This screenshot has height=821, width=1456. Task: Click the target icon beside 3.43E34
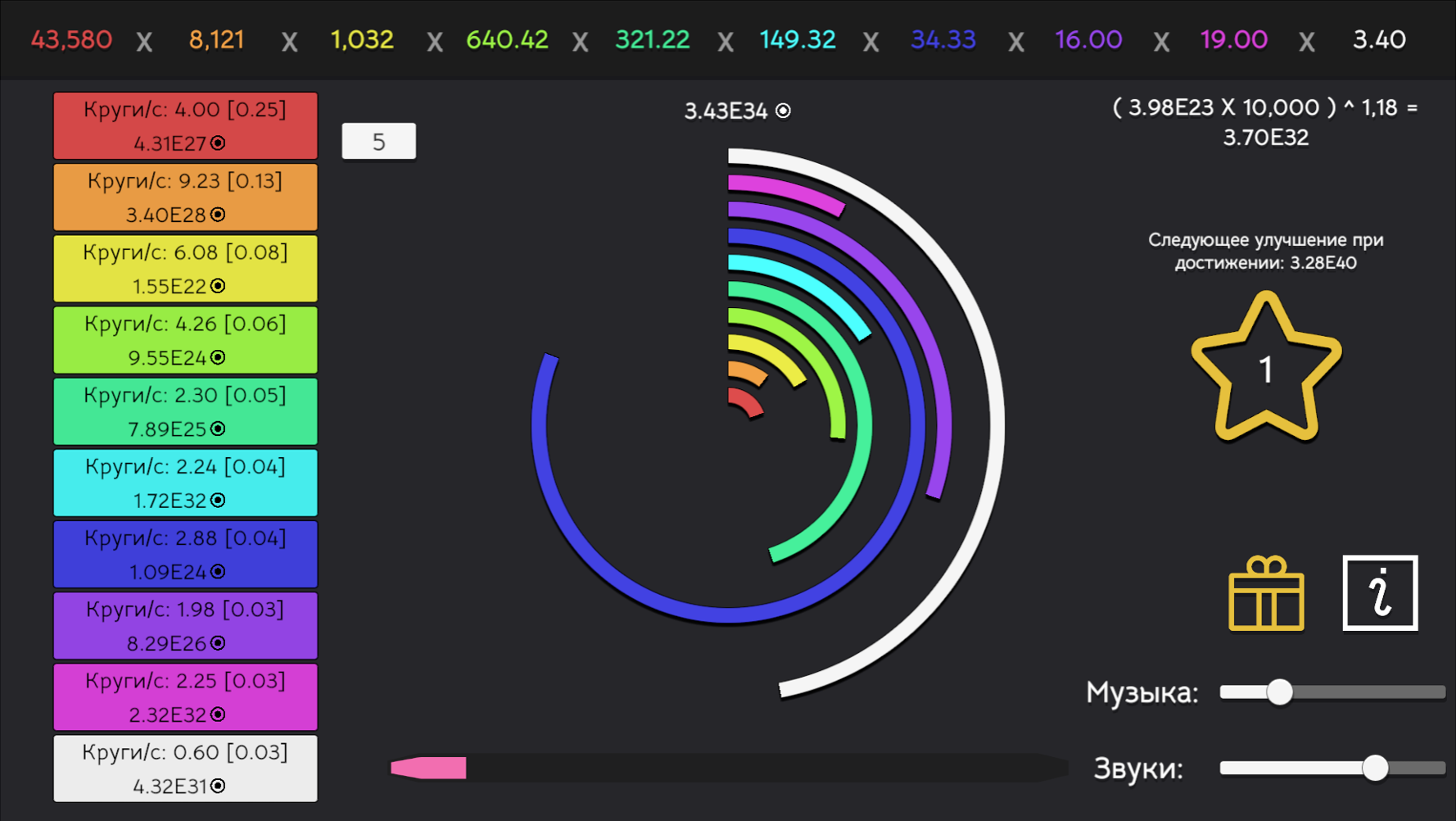pyautogui.click(x=783, y=109)
